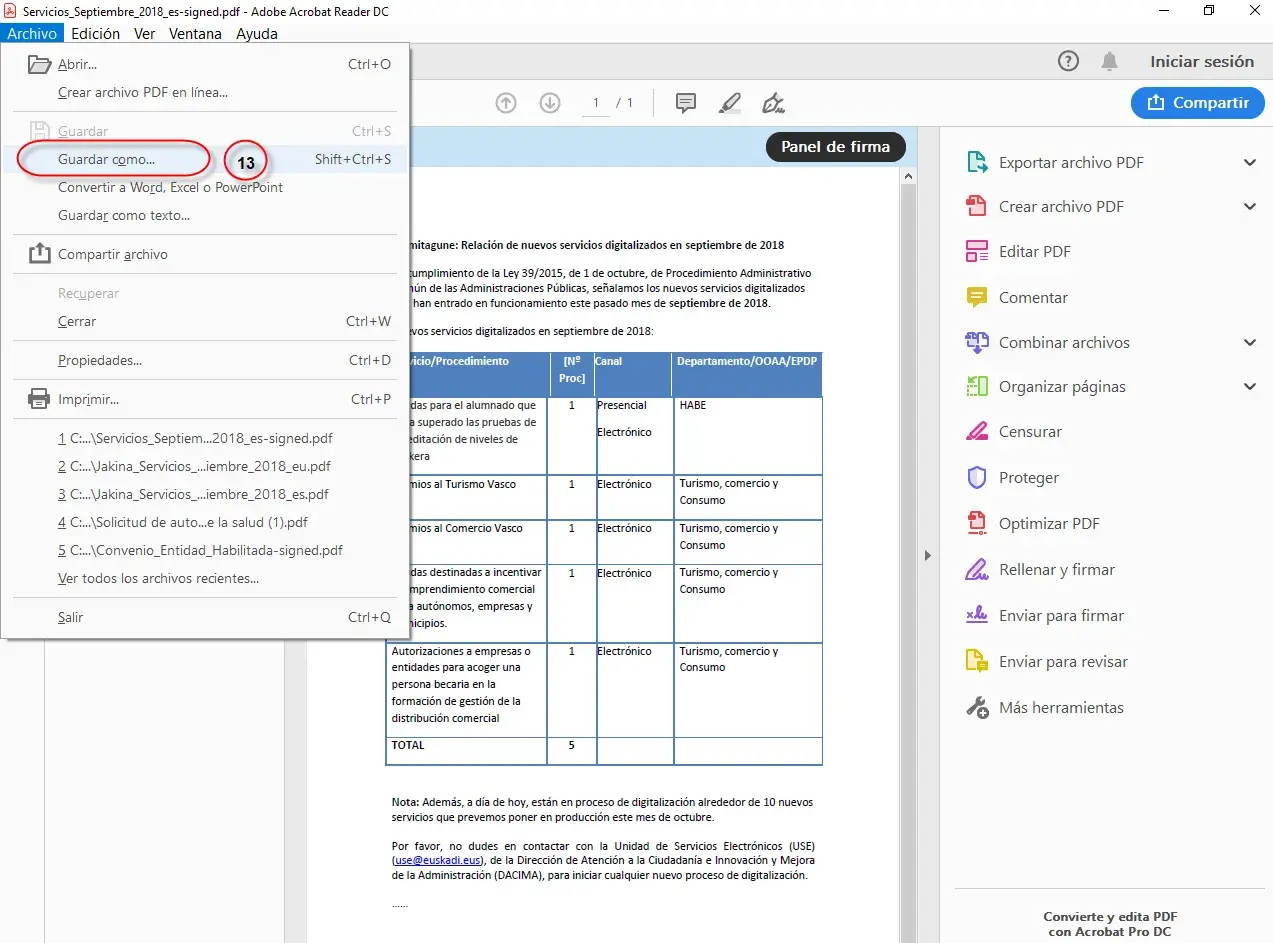The width and height of the screenshot is (1273, 943).
Task: Collapse the right tools pane arrow
Action: pos(927,555)
